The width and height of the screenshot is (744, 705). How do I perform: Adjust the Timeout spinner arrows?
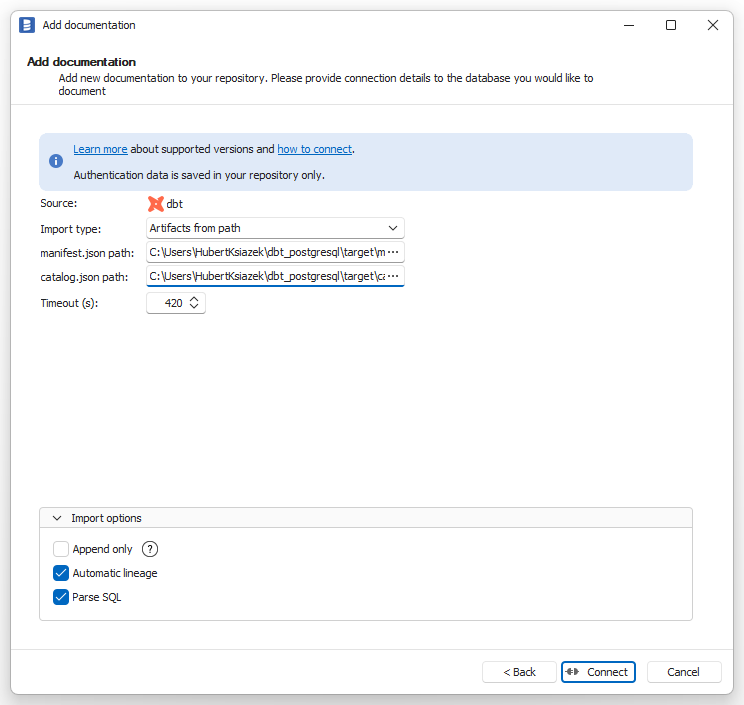(x=194, y=303)
